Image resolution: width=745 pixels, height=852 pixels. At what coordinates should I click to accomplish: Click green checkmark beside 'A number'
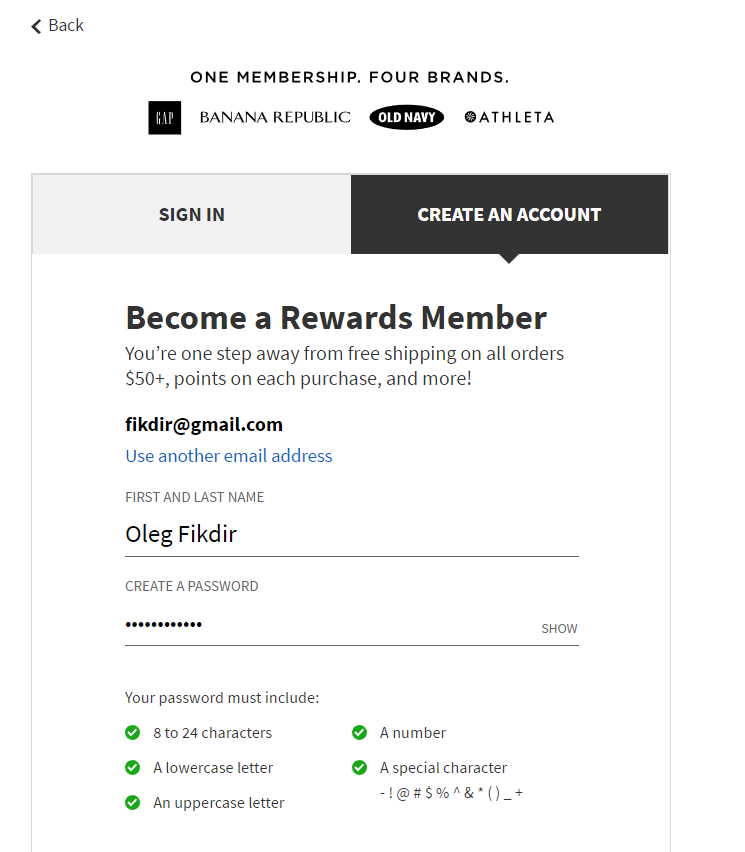click(360, 733)
